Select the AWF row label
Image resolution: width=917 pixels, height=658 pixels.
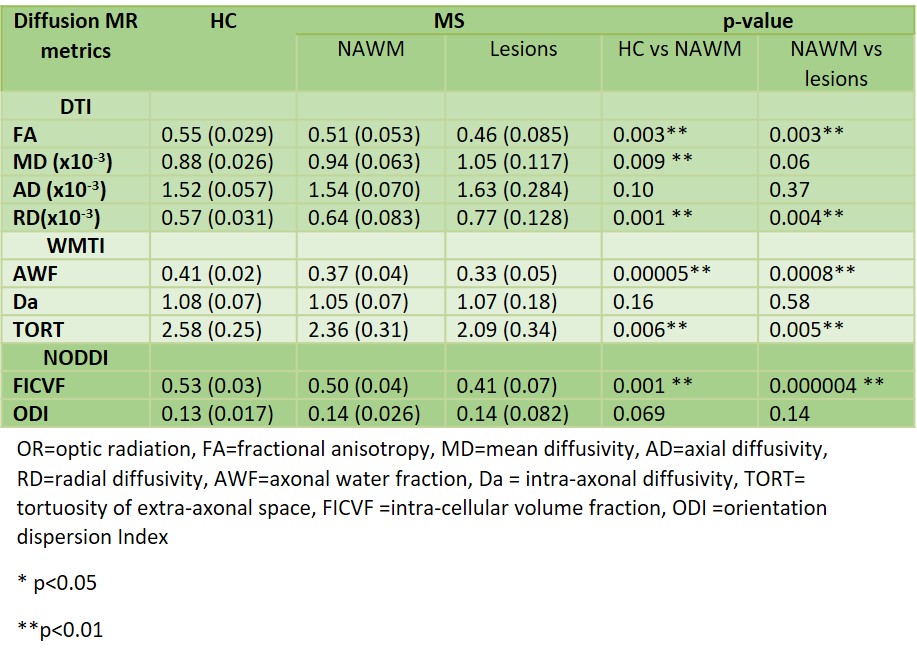pos(33,273)
